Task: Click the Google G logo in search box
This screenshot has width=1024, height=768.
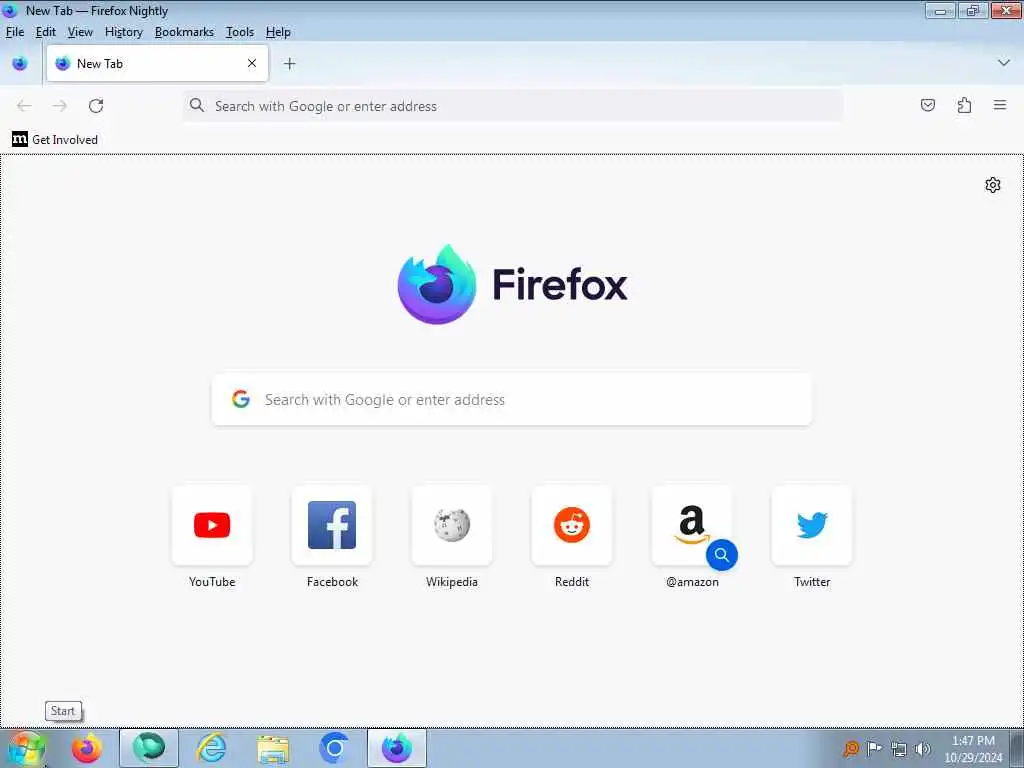Action: pos(241,399)
